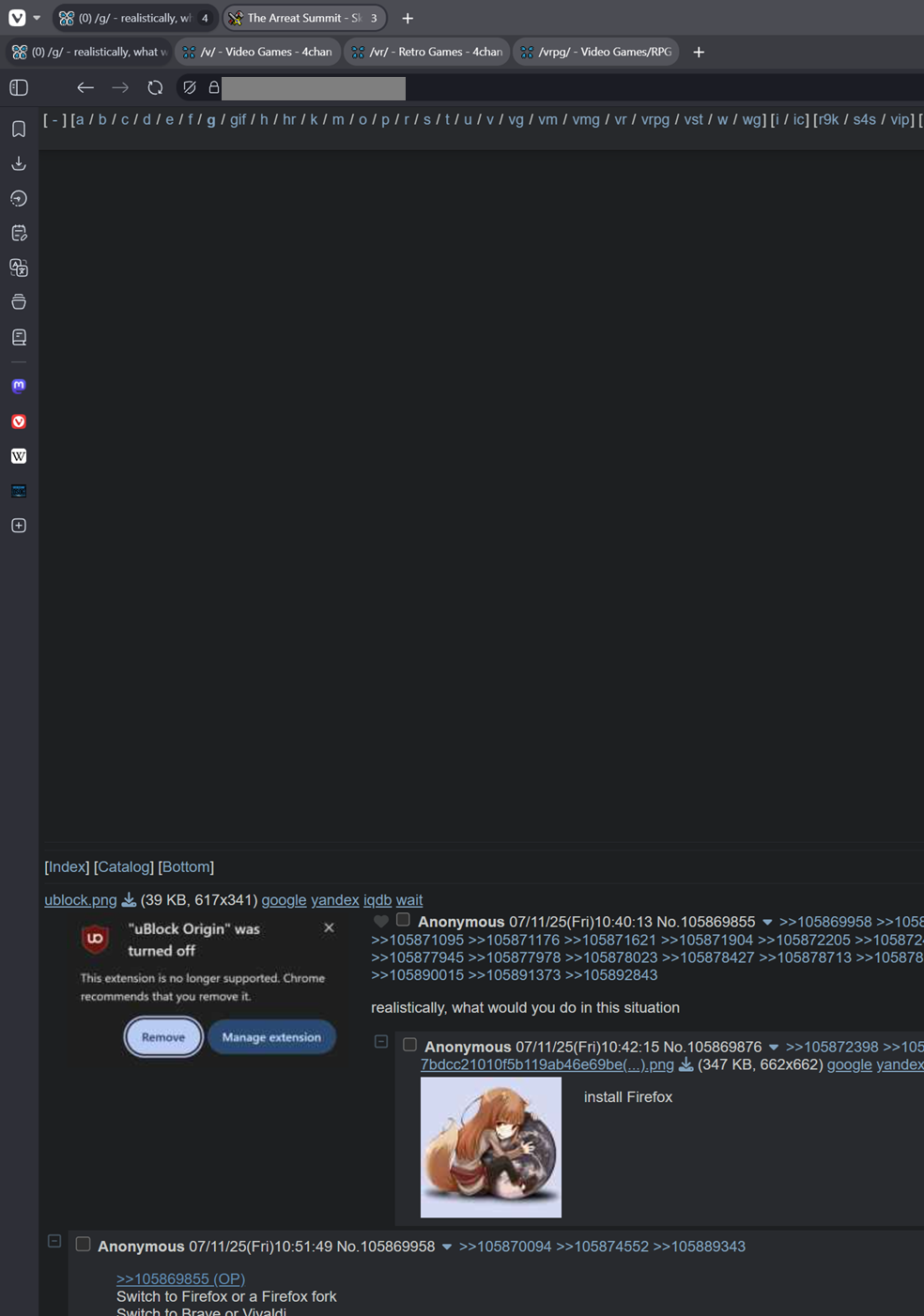The height and width of the screenshot is (1316, 924).
Task: Open the Notes panel
Action: coord(19,233)
